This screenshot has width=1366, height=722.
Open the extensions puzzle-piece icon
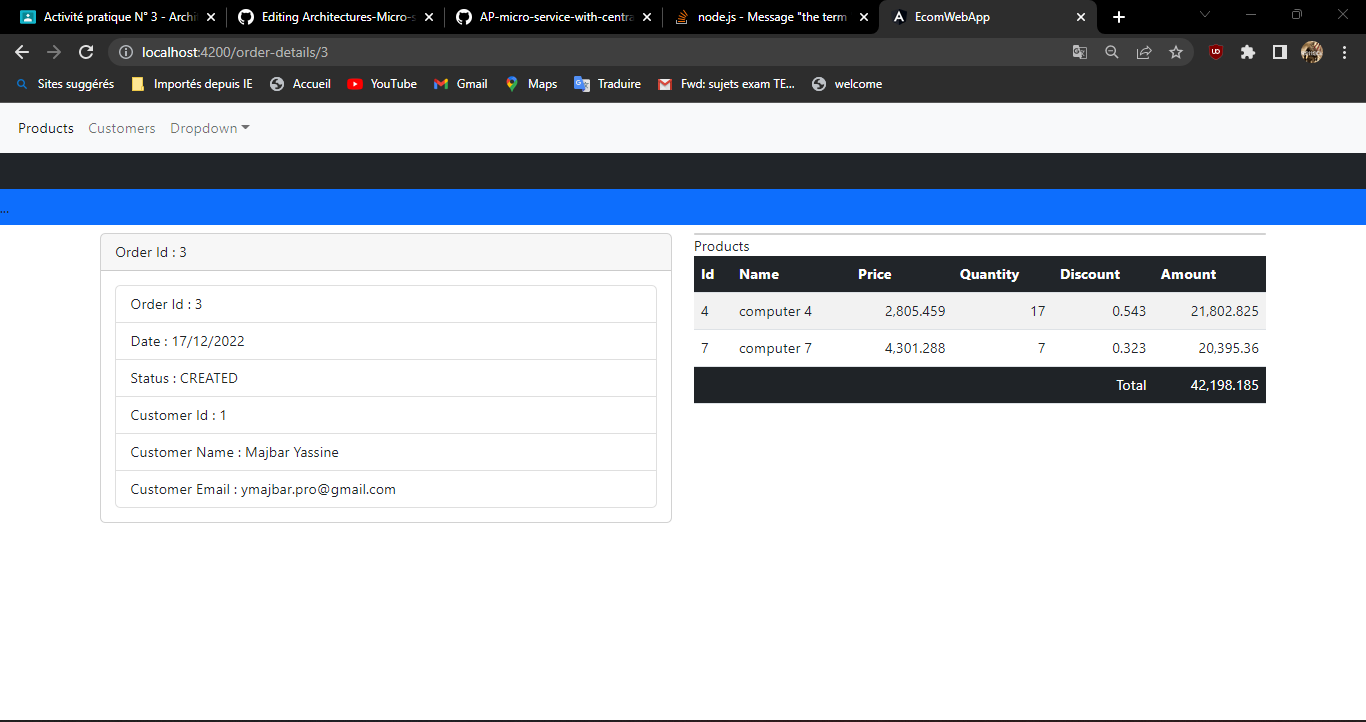click(1247, 52)
